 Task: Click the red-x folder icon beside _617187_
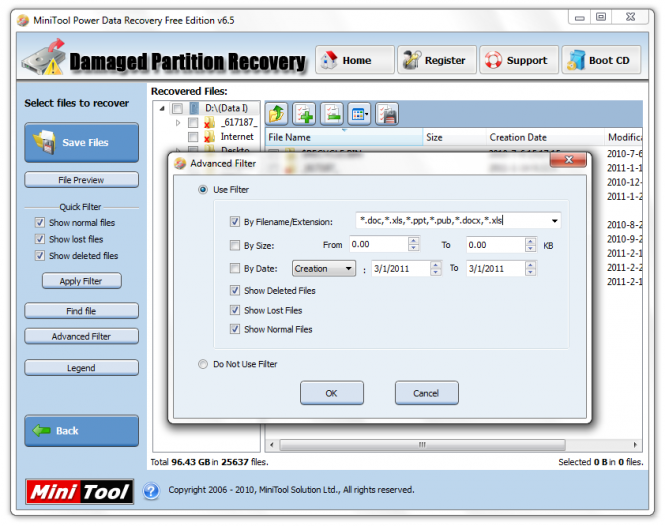coord(209,123)
